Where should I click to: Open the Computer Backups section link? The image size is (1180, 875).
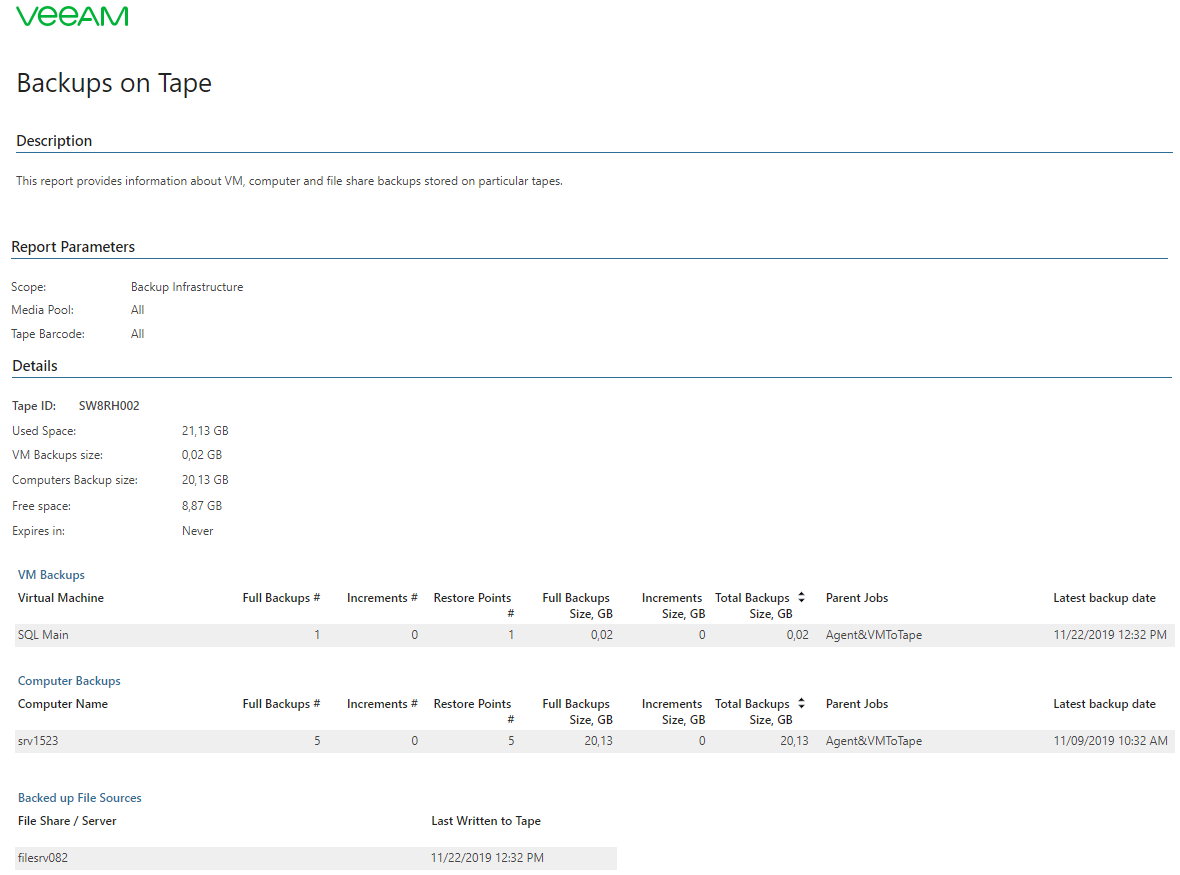click(69, 681)
